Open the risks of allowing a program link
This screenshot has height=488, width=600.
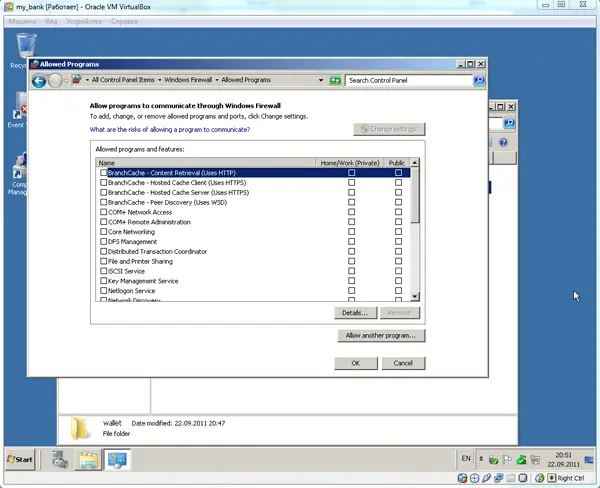[x=170, y=130]
